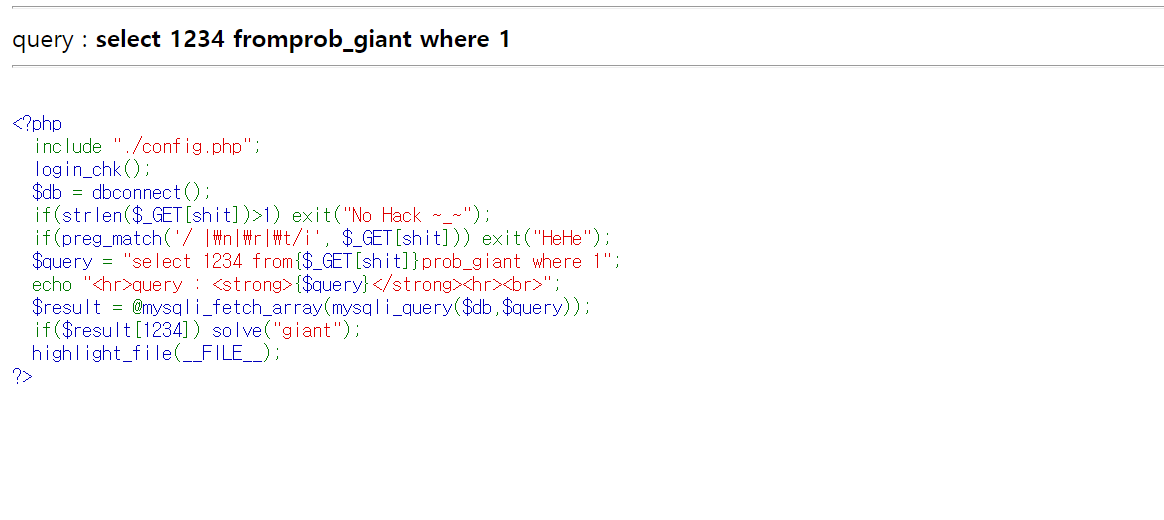Viewport: 1164px width, 520px height.
Task: Click the closing ?> tag
Action: coord(23,376)
